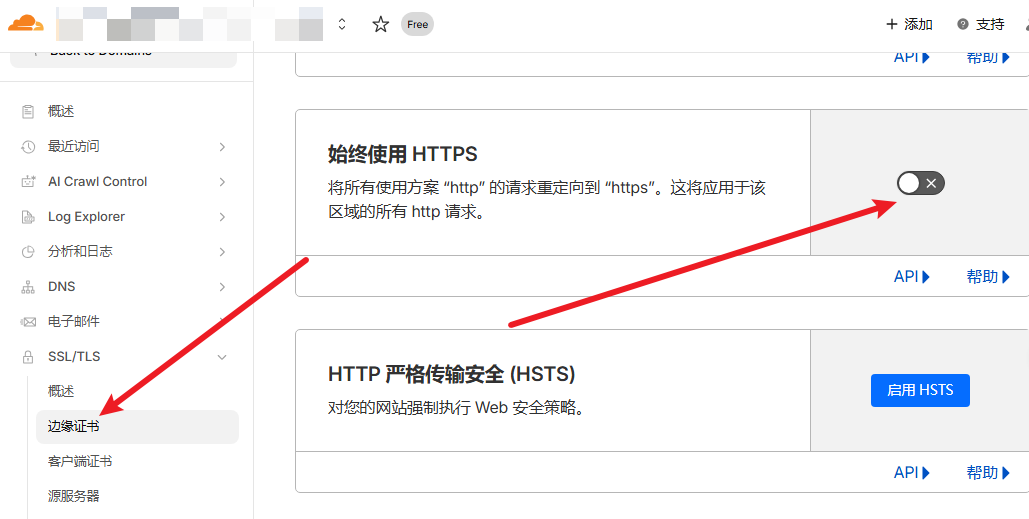The height and width of the screenshot is (519, 1029).
Task: Click the 电子邮件 envelope icon
Action: click(x=28, y=322)
